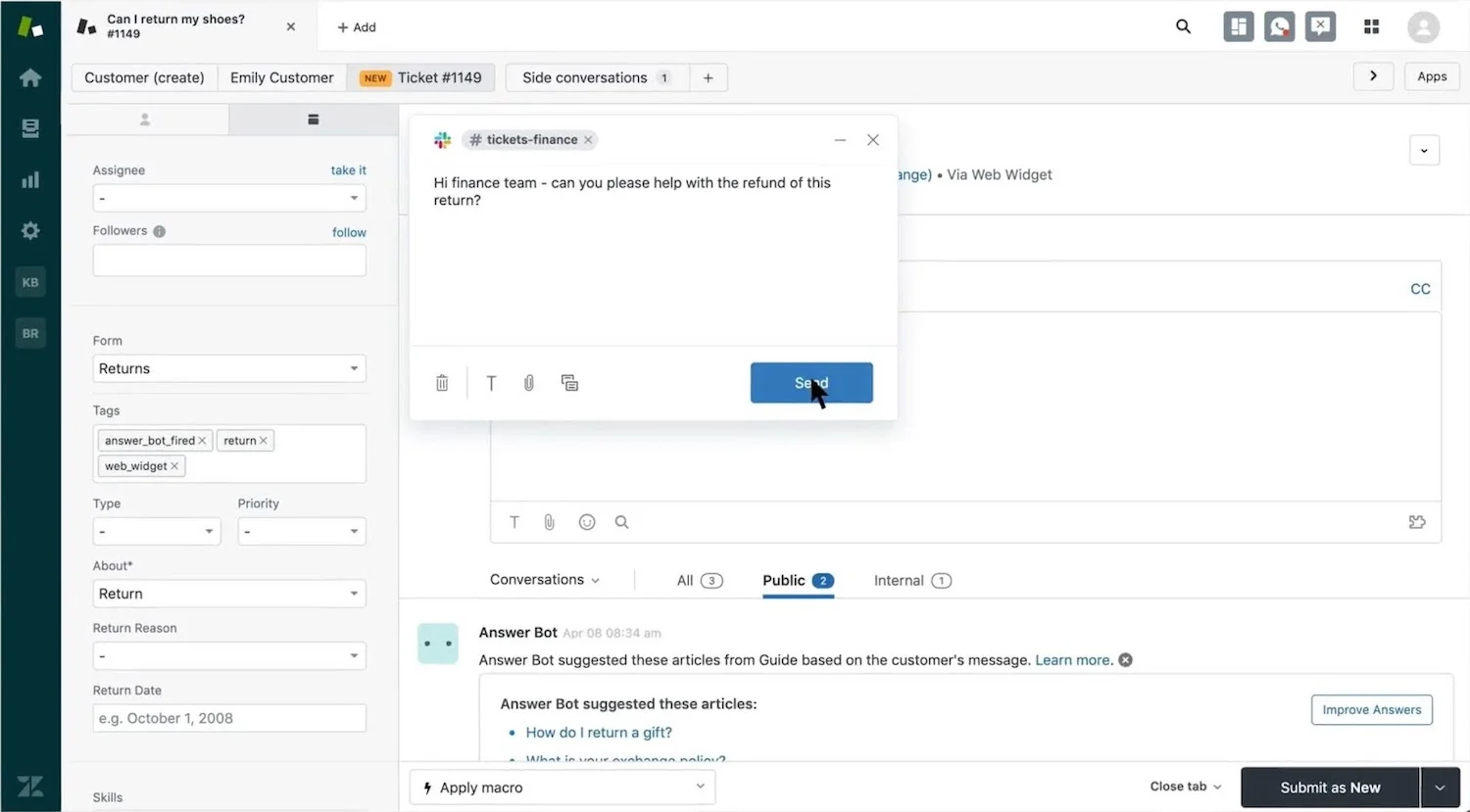Image resolution: width=1470 pixels, height=812 pixels.
Task: Remove the answer_bot_fired tag
Action: point(202,441)
